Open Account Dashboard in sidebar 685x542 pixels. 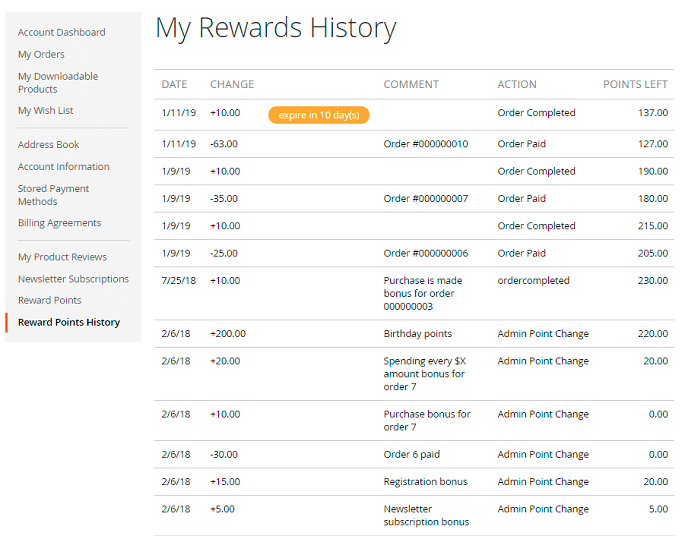61,32
